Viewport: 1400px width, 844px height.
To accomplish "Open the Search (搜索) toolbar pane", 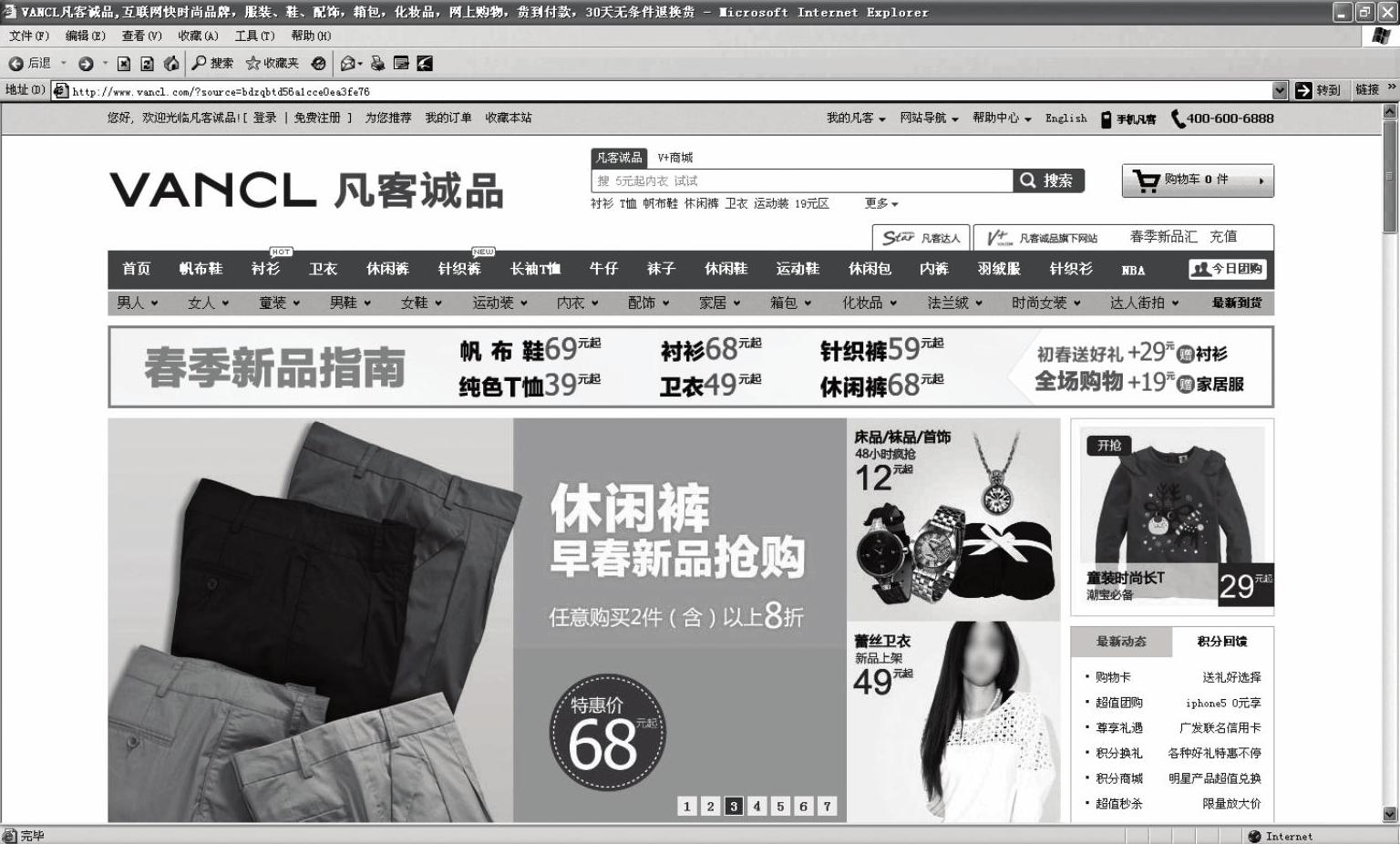I will (212, 63).
